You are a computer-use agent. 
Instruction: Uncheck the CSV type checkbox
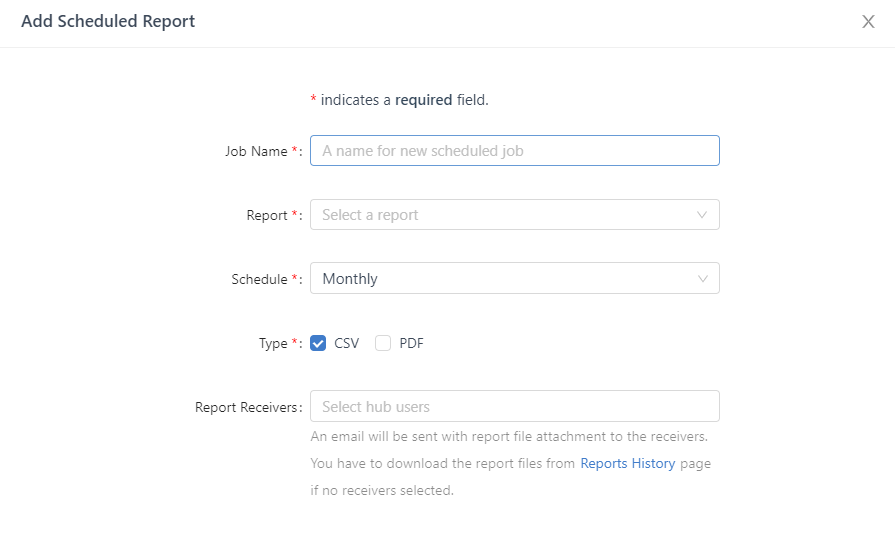point(319,343)
